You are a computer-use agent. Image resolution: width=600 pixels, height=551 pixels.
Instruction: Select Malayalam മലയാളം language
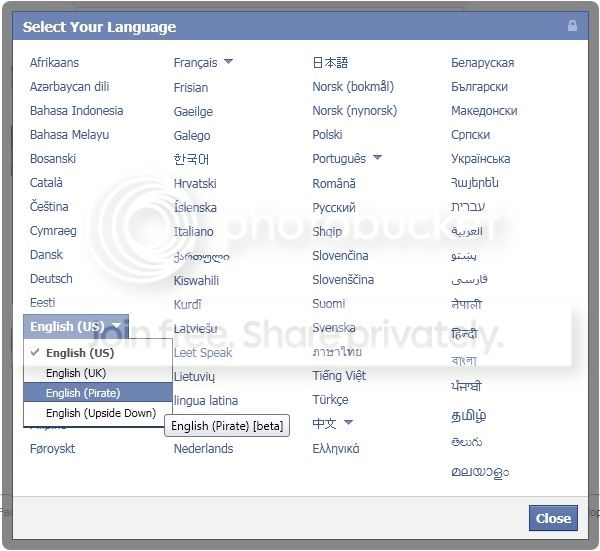pyautogui.click(x=480, y=472)
